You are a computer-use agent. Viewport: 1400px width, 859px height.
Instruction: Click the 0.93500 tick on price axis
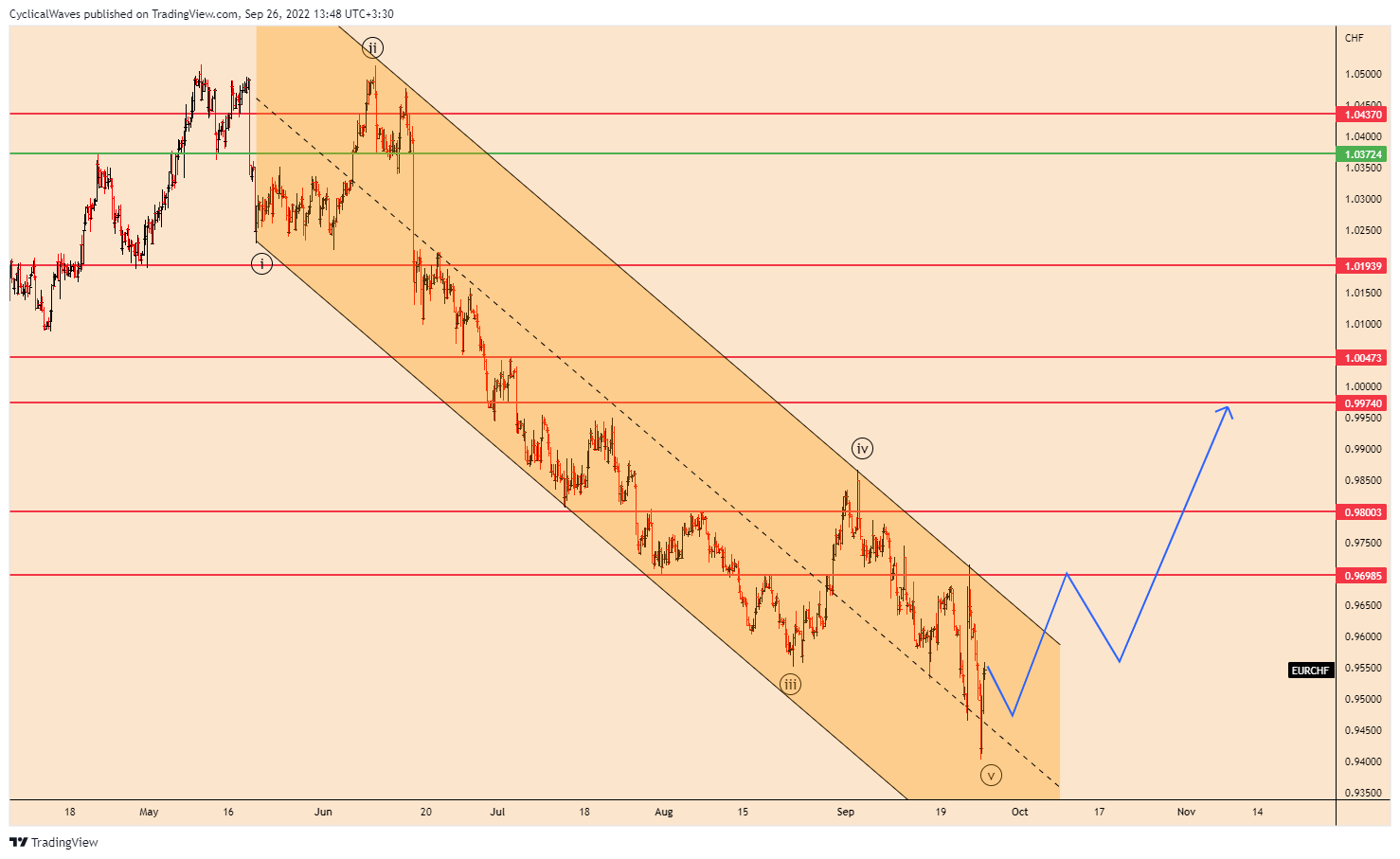click(1363, 793)
